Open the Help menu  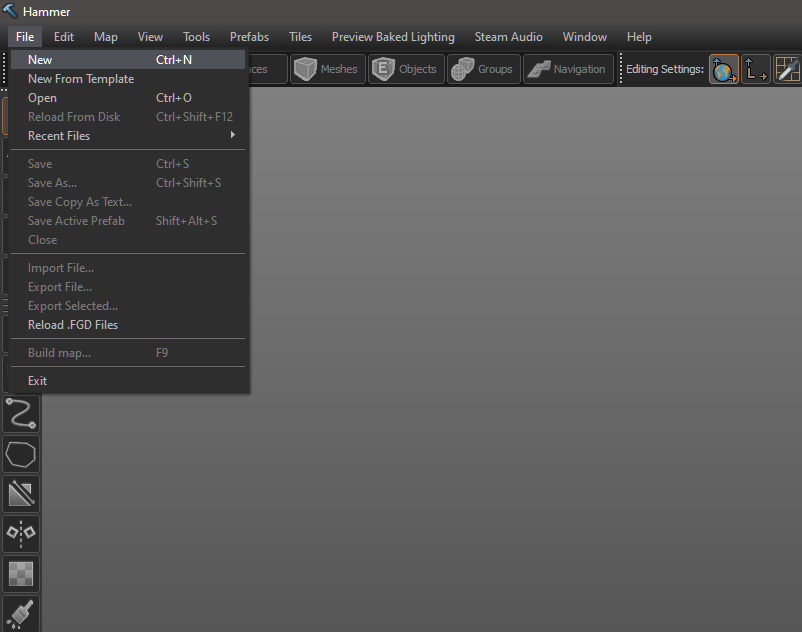click(x=639, y=37)
